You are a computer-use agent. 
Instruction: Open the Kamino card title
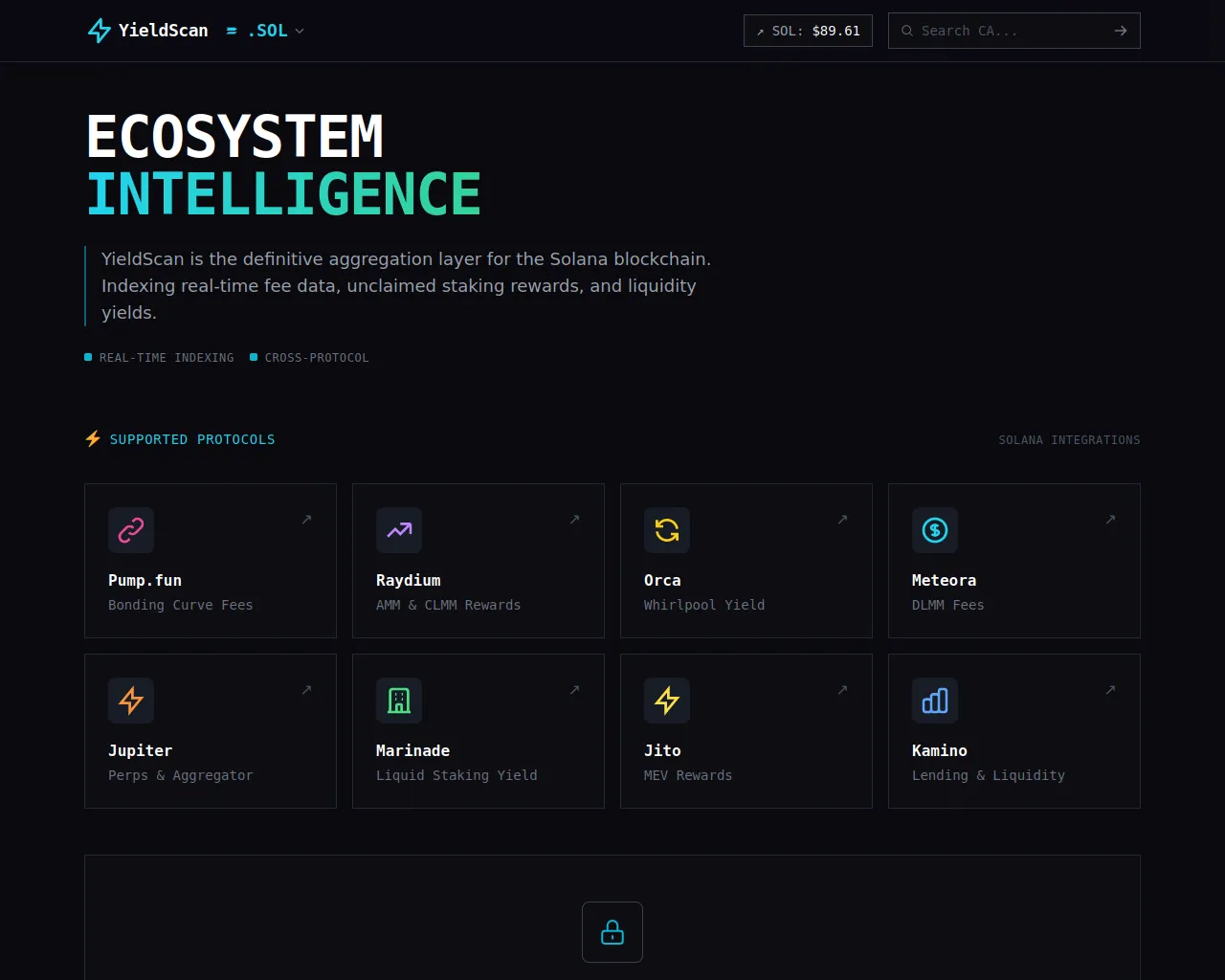point(940,750)
